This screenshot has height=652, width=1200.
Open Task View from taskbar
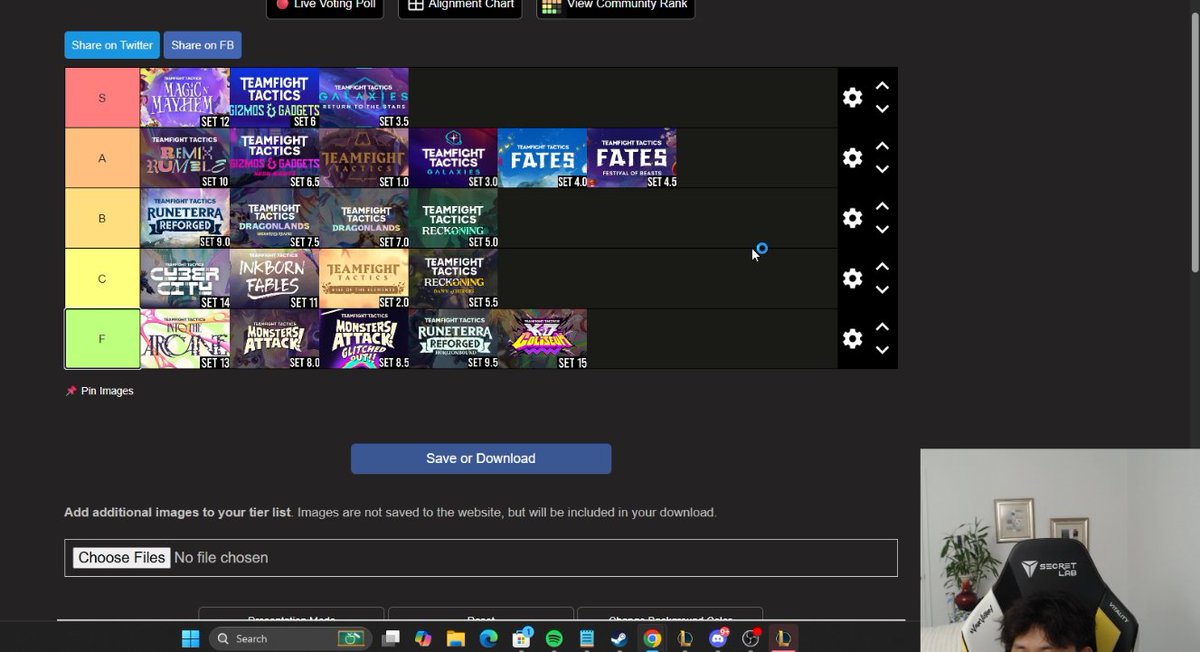tap(391, 638)
